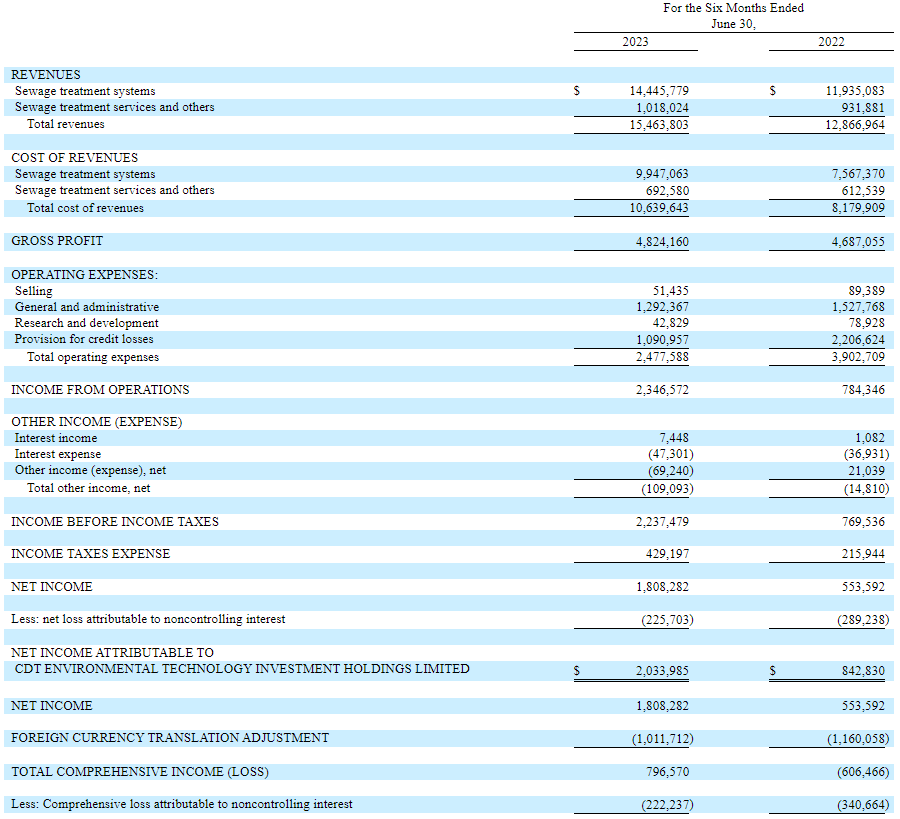Select the INCOME BEFORE INCOME TAXES label
The height and width of the screenshot is (819, 900).
115,522
